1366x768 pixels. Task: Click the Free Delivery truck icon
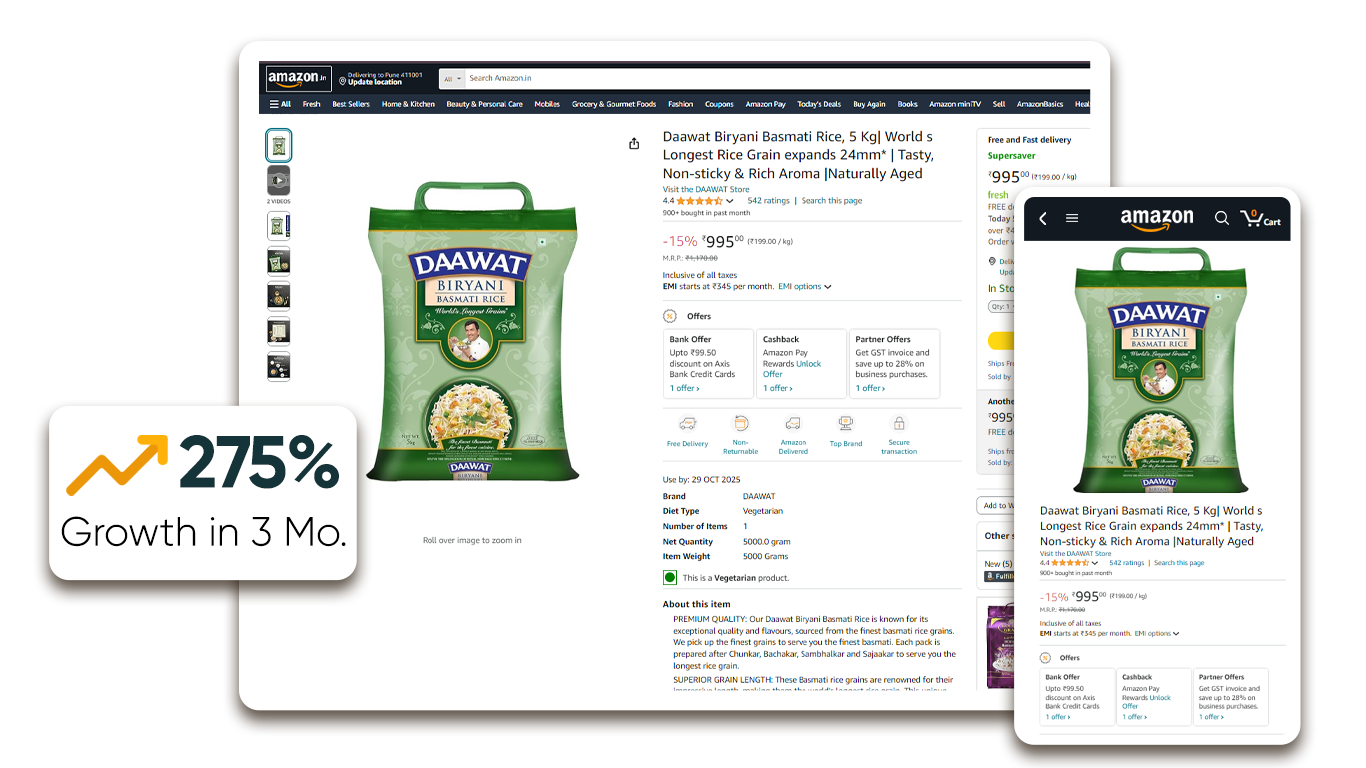click(x=687, y=424)
